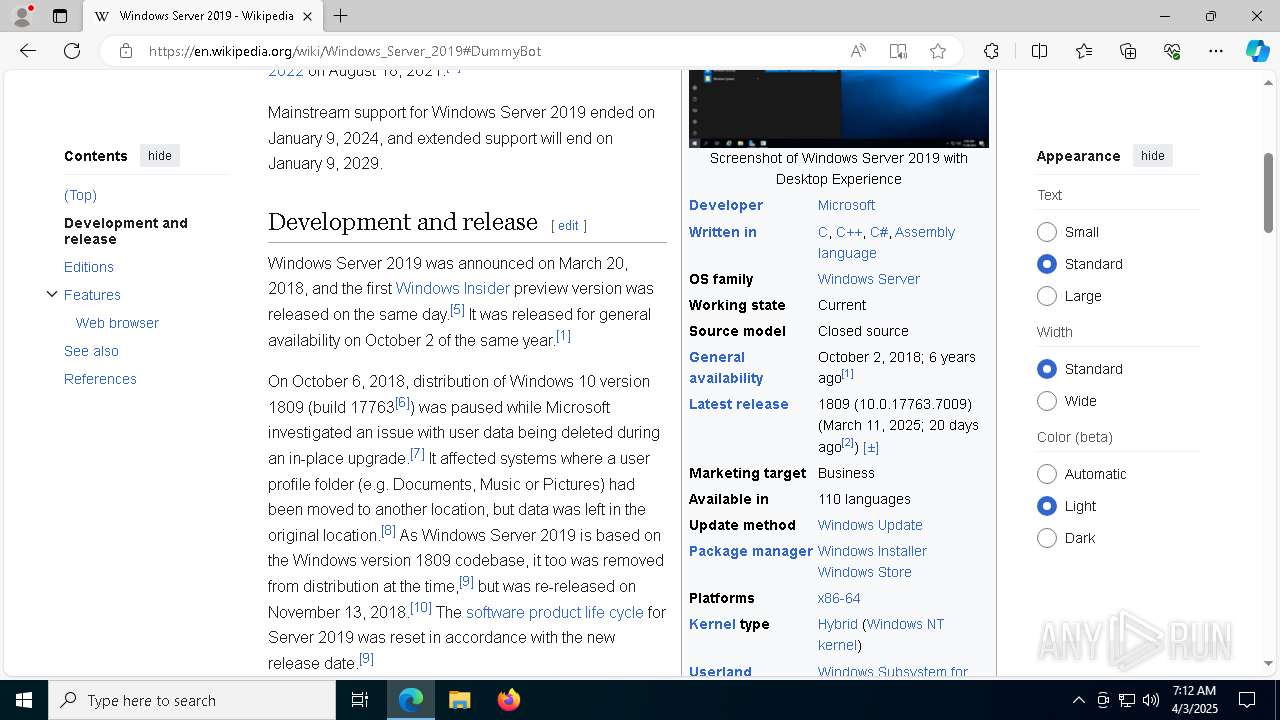Open the Windows Insider link
1280x720 pixels.
452,288
